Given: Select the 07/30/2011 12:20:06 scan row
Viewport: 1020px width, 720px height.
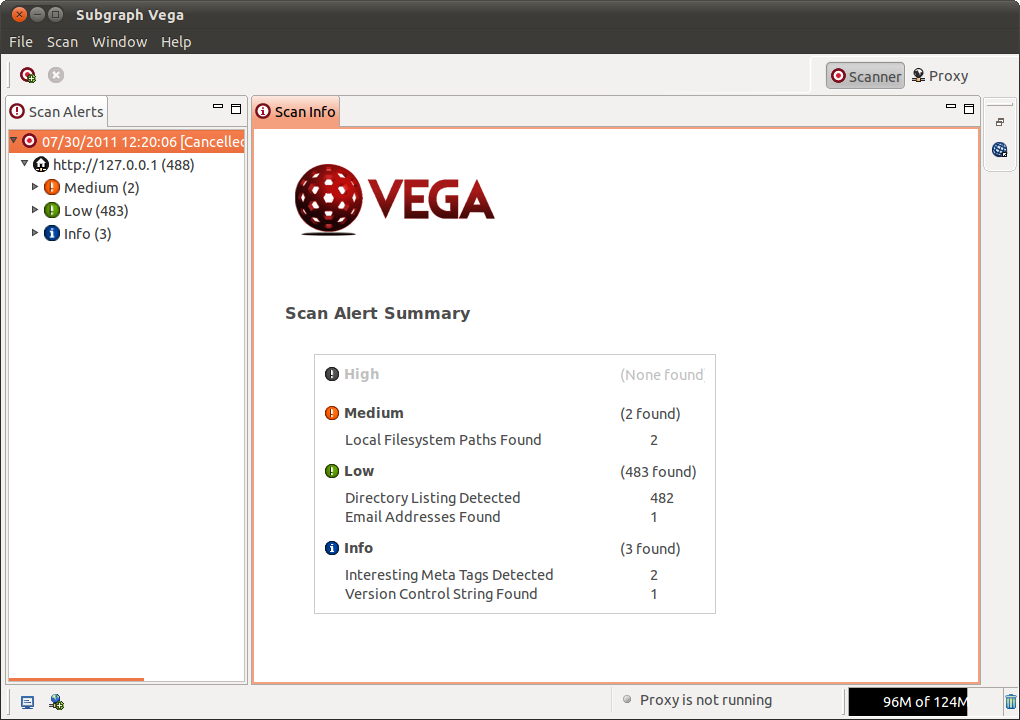Looking at the screenshot, I should [x=127, y=141].
